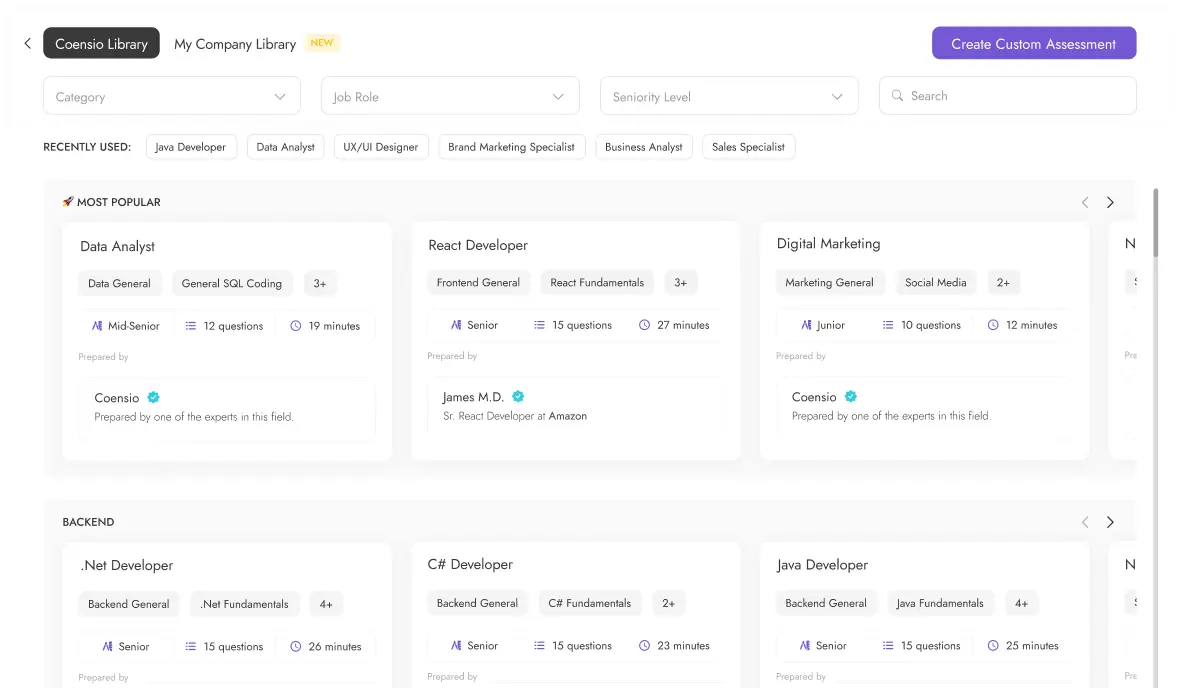Image resolution: width=1180 pixels, height=688 pixels.
Task: Click clock icon on React Developer card
Action: pyautogui.click(x=645, y=325)
